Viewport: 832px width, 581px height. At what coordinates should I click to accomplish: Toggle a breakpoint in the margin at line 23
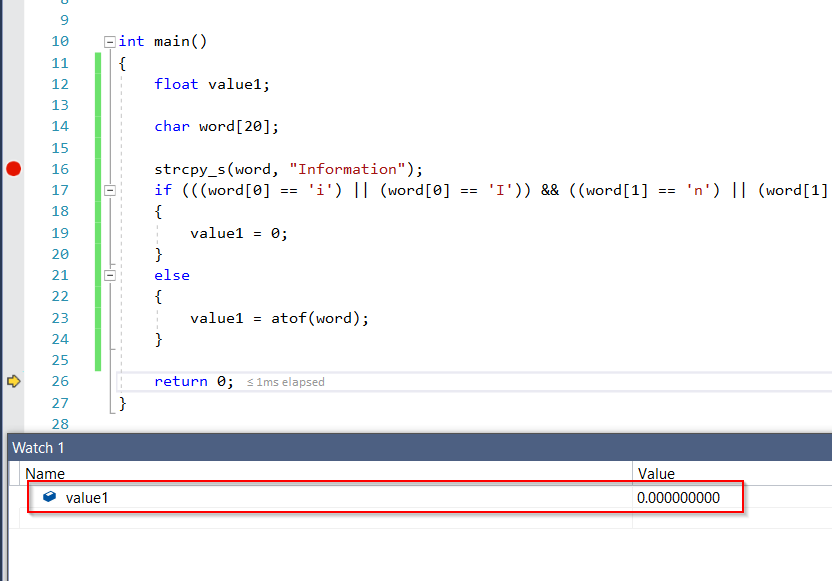13,318
